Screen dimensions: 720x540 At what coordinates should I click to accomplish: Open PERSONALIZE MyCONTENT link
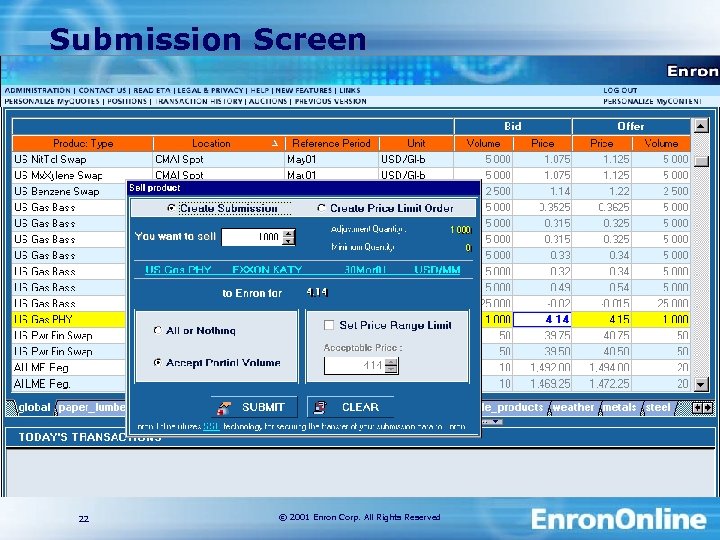[652, 101]
